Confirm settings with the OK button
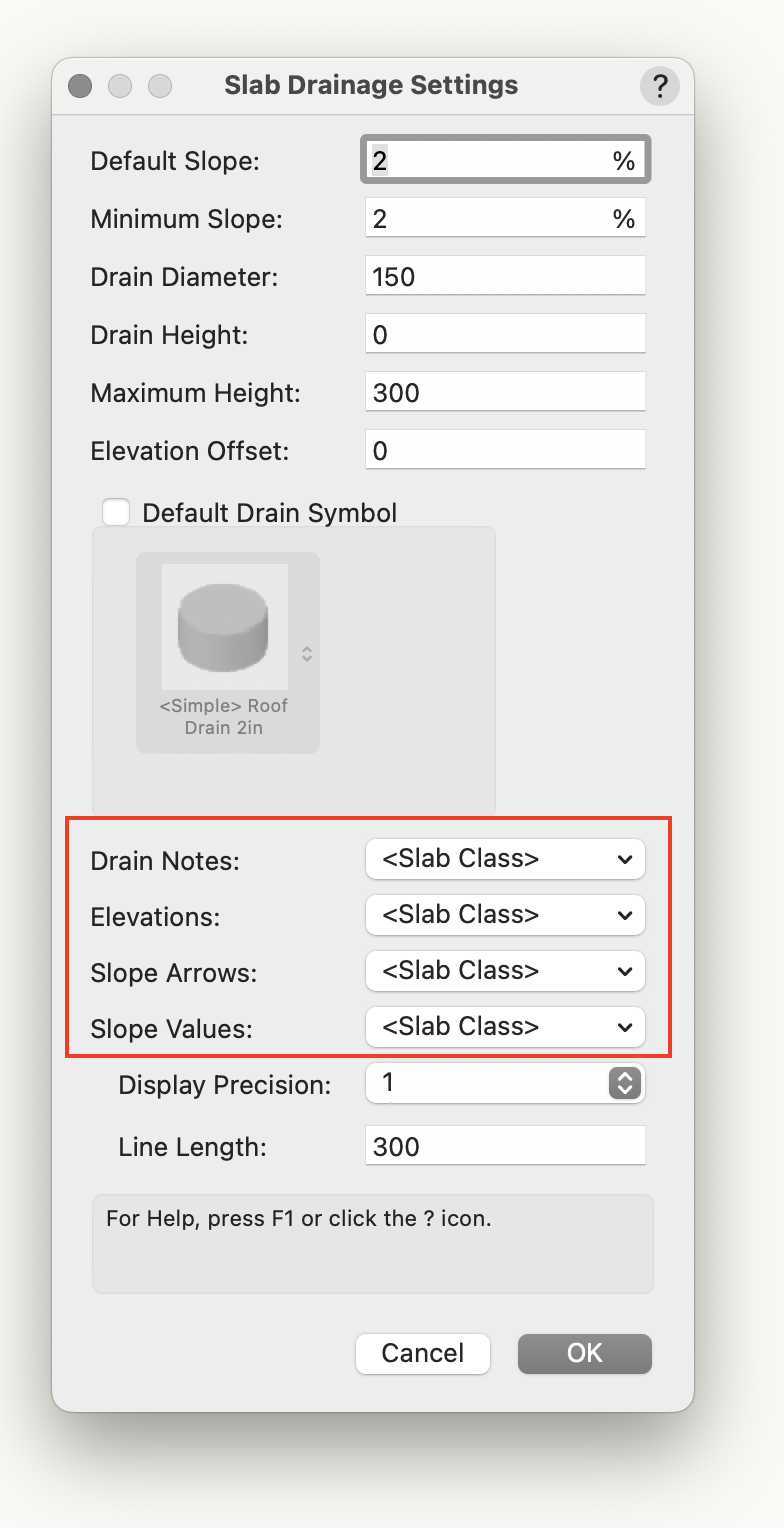The width and height of the screenshot is (784, 1528). click(x=584, y=1354)
